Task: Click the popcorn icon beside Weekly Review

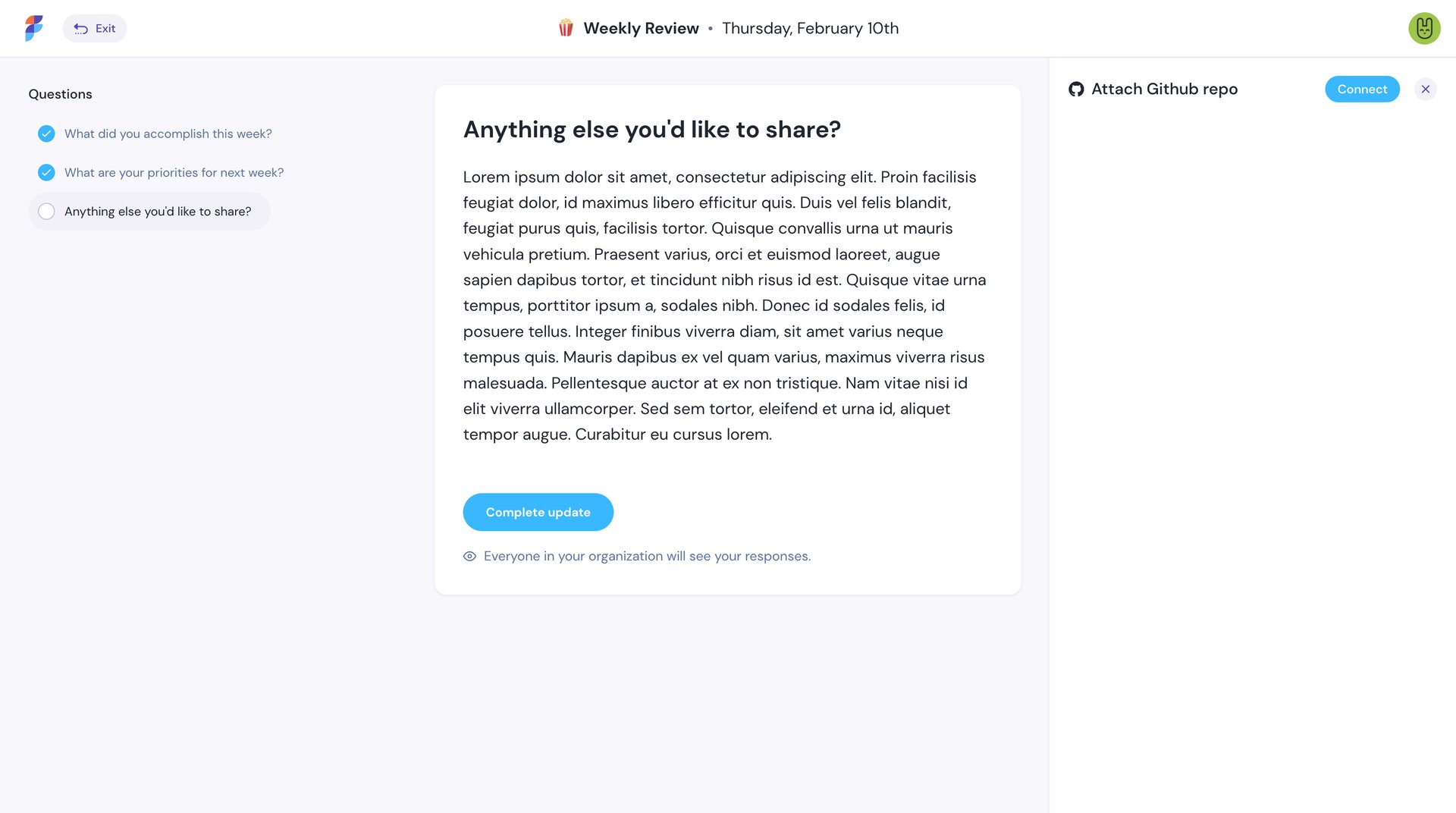Action: coord(563,28)
